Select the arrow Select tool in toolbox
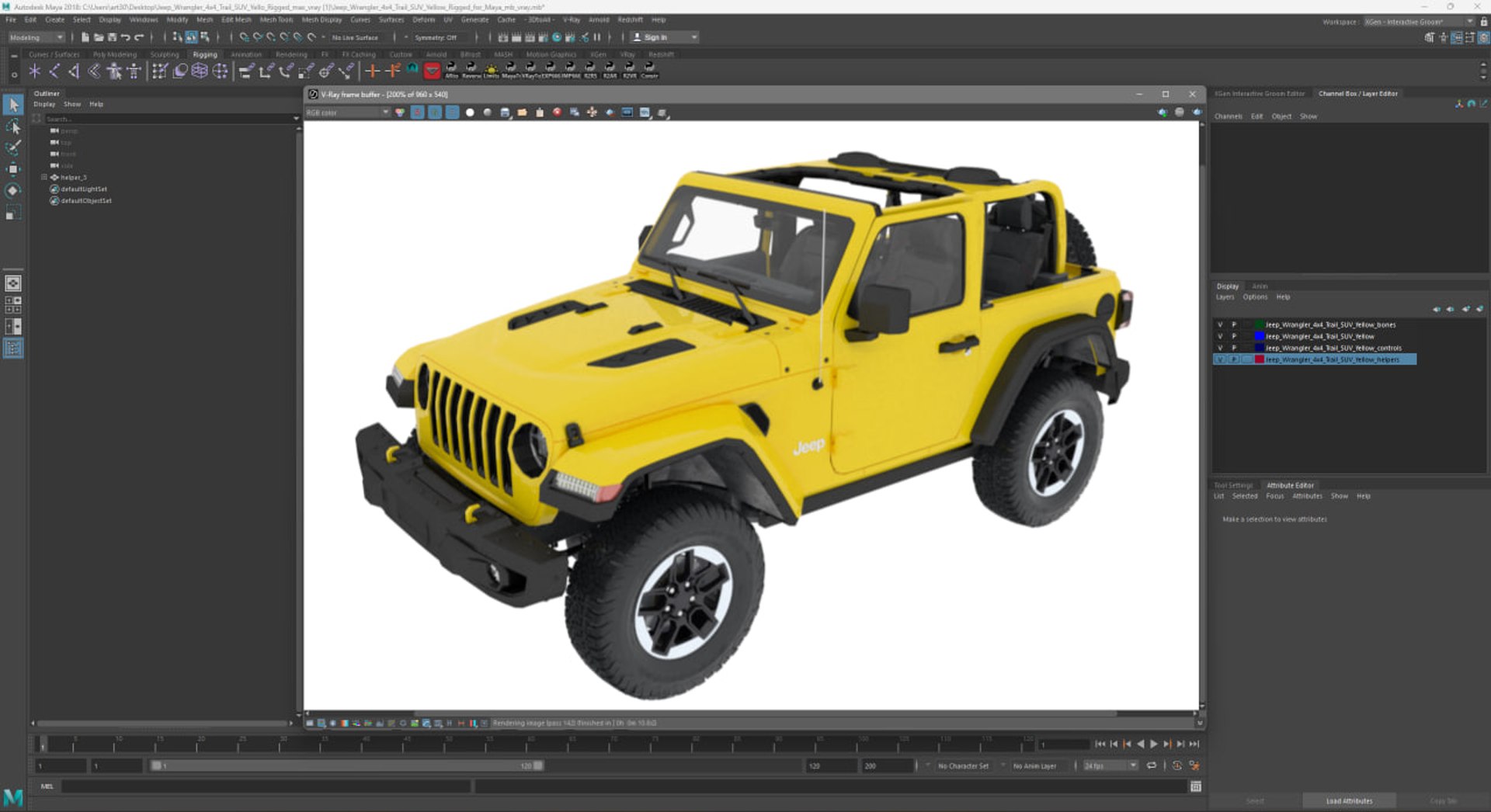1491x812 pixels. (13, 105)
